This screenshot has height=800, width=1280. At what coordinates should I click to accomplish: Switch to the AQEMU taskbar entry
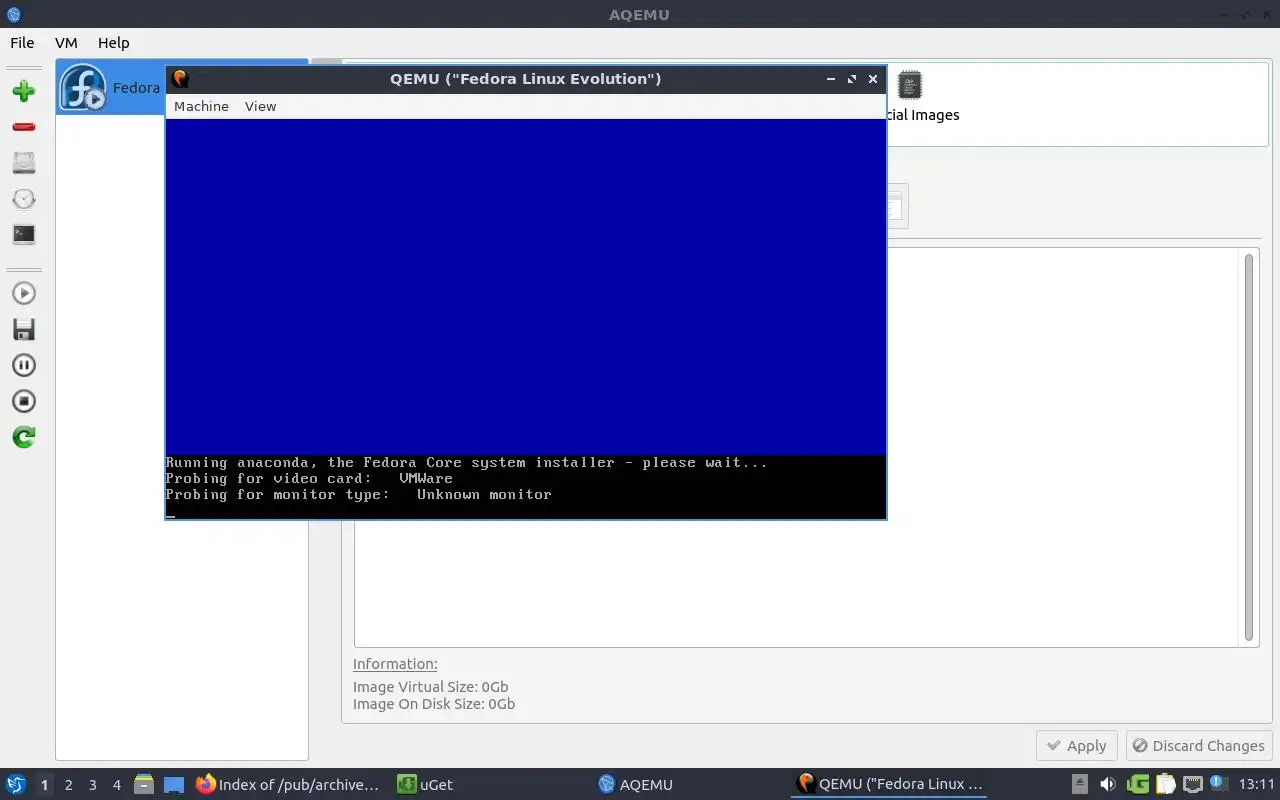(x=636, y=785)
